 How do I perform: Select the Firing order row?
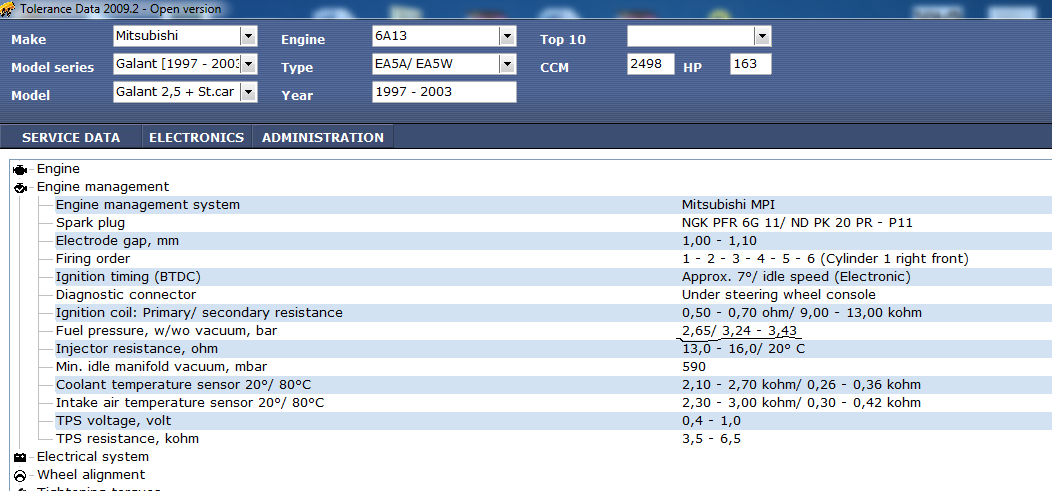tap(552, 259)
